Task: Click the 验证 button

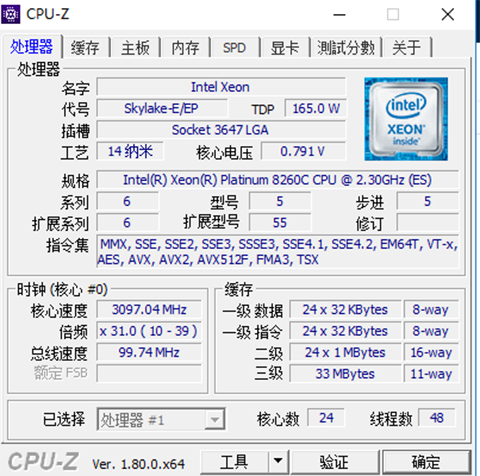Action: pos(335,461)
